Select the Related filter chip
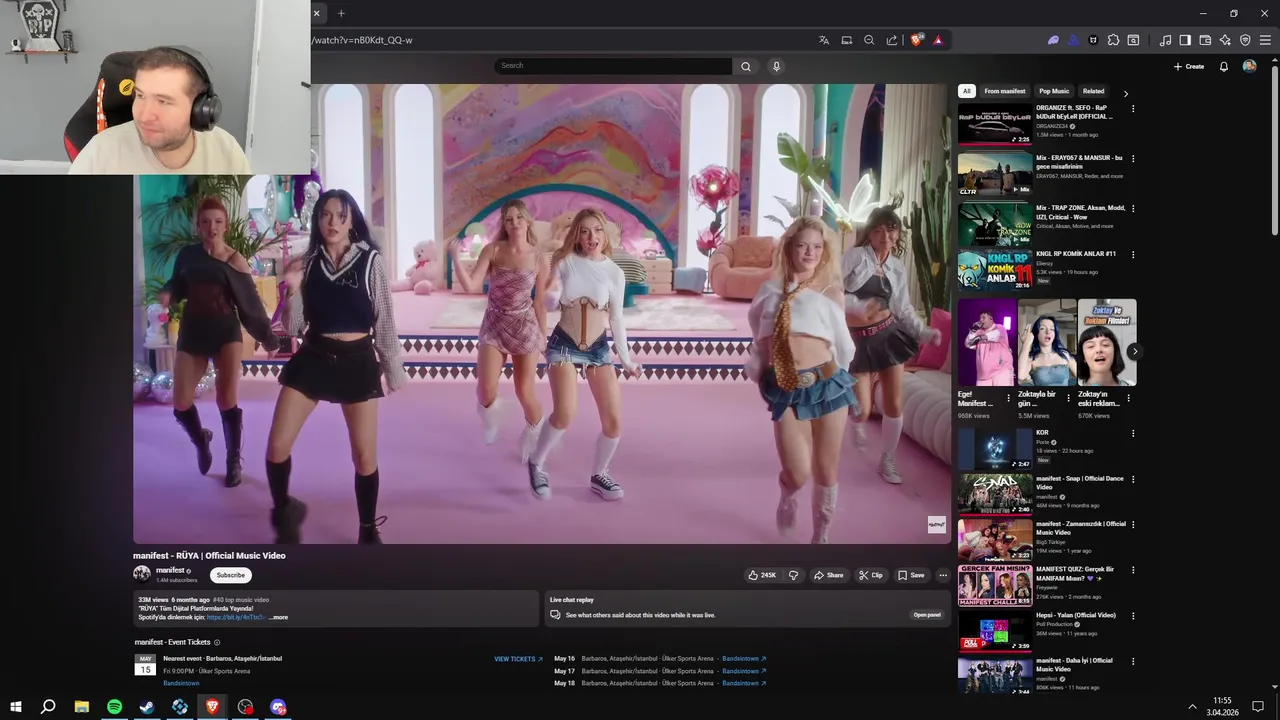The image size is (1280, 720). pyautogui.click(x=1094, y=91)
